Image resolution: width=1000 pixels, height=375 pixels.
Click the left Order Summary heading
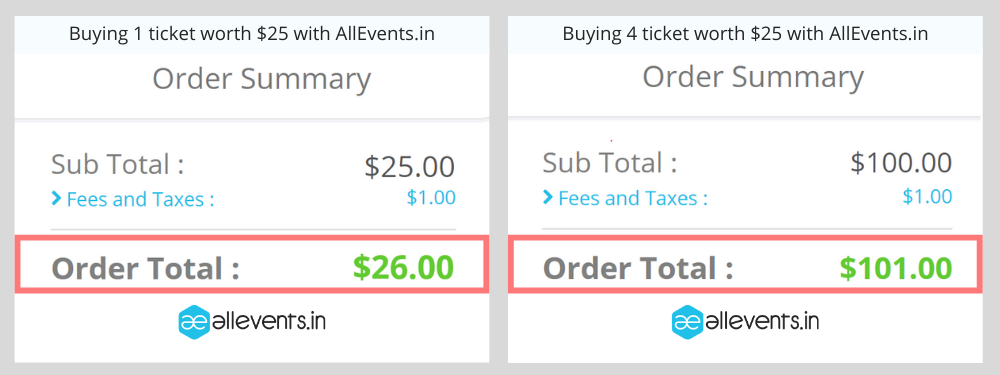click(x=261, y=79)
